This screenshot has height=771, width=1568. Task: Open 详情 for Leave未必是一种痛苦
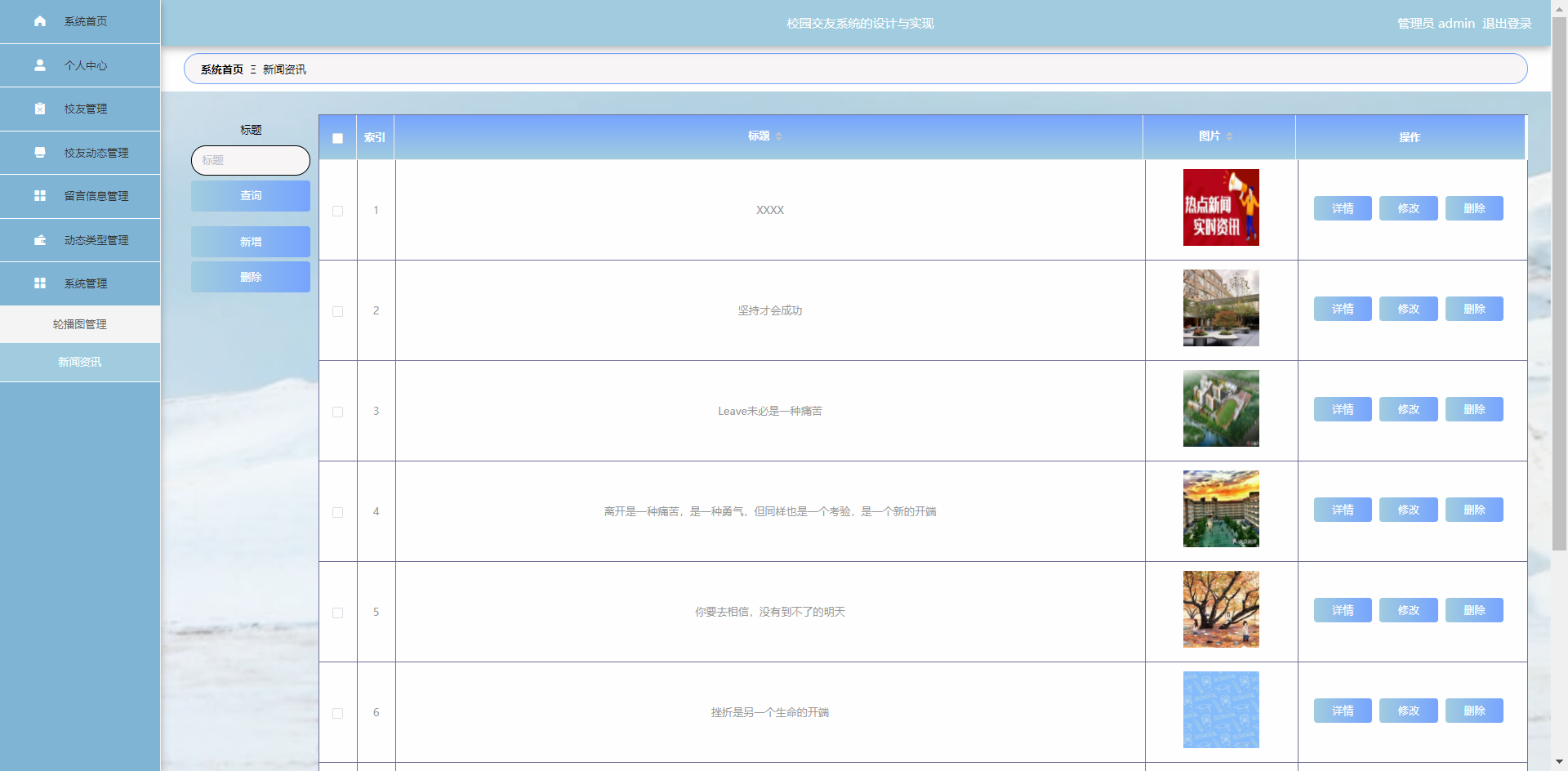(1343, 409)
